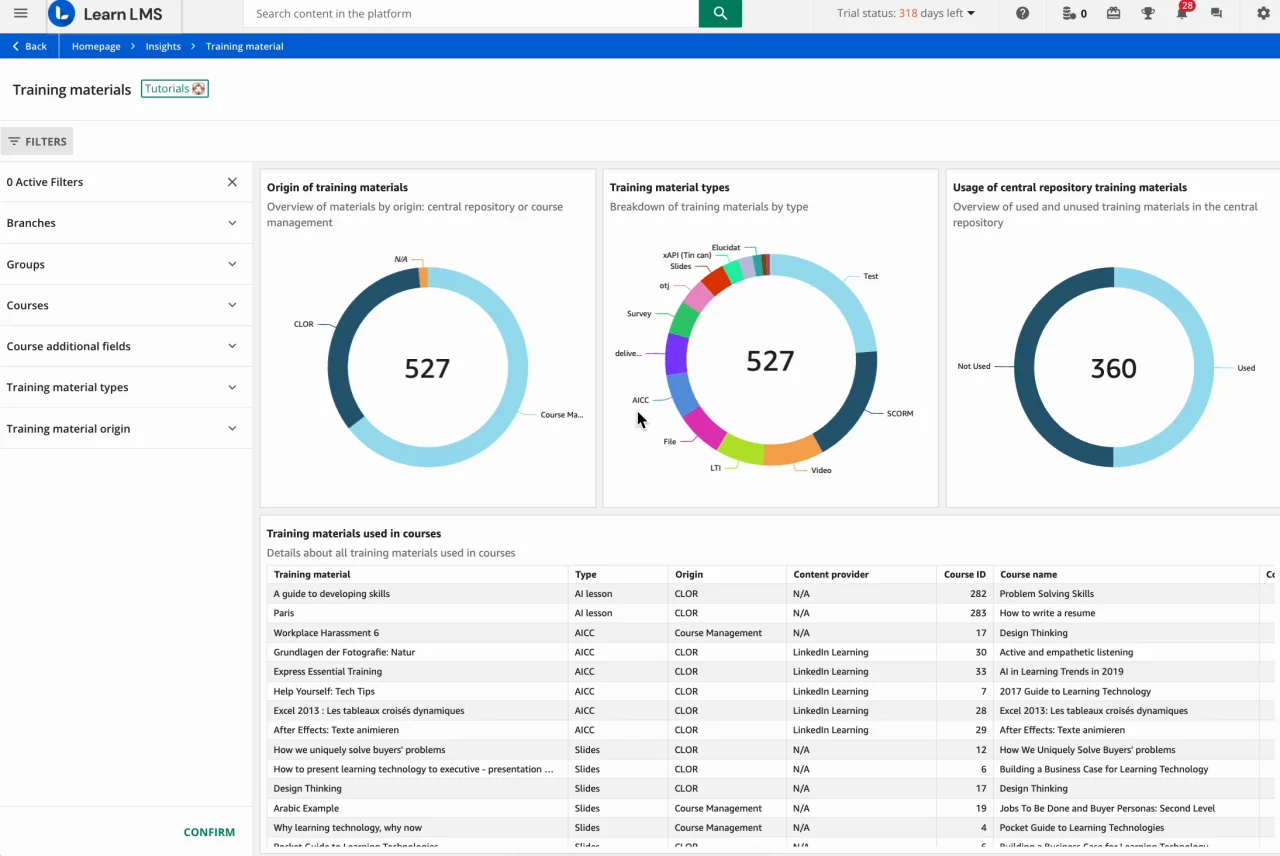This screenshot has width=1280, height=856.
Task: Go to Homepage breadcrumb
Action: coord(96,46)
